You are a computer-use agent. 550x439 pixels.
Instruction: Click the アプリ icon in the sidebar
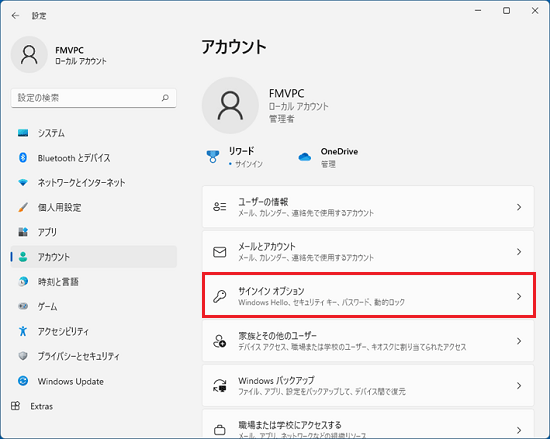[23, 232]
